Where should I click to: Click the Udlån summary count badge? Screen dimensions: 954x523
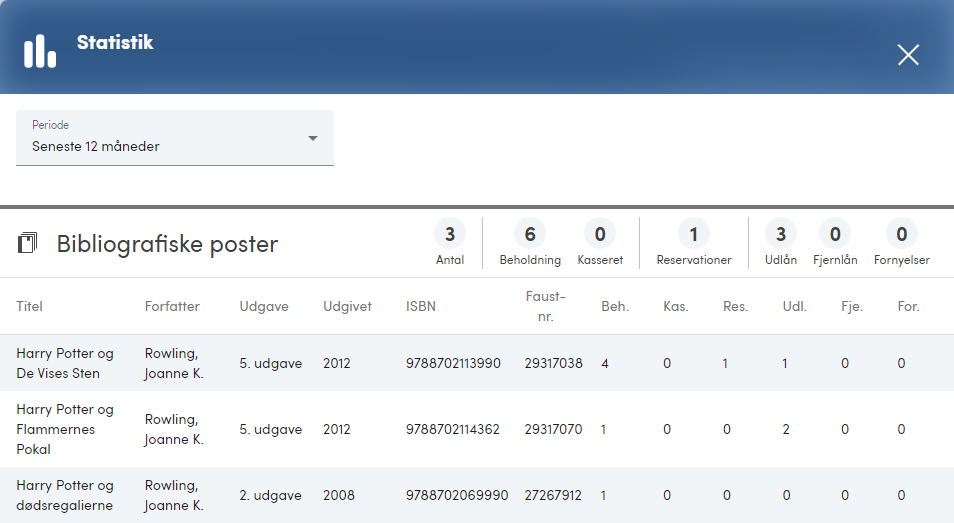[781, 234]
